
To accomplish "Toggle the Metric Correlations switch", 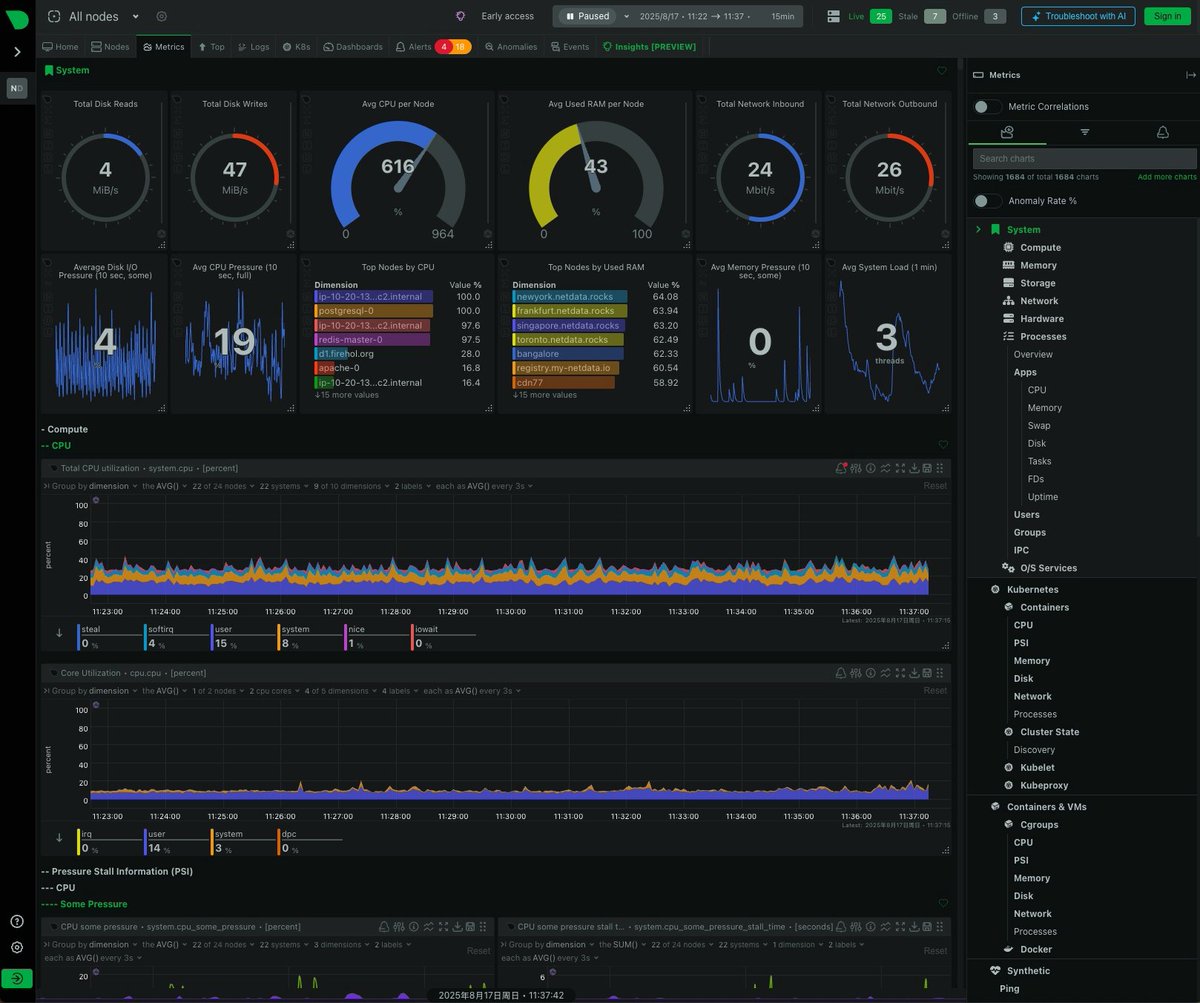I will pos(988,107).
